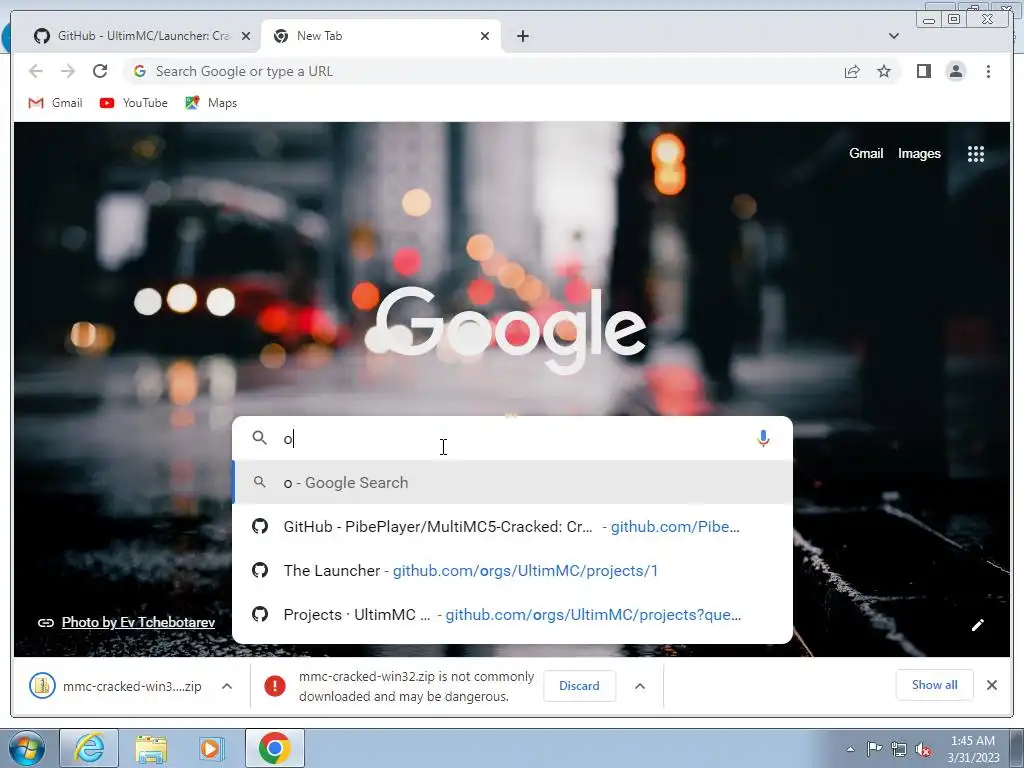
Task: Open the tab search chevron
Action: [x=893, y=36]
